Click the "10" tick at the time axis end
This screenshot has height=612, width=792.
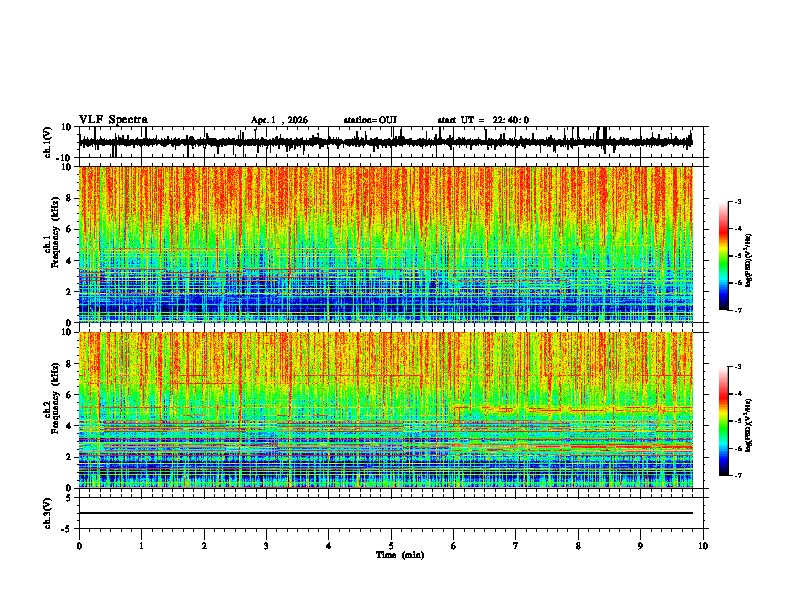[x=703, y=546]
